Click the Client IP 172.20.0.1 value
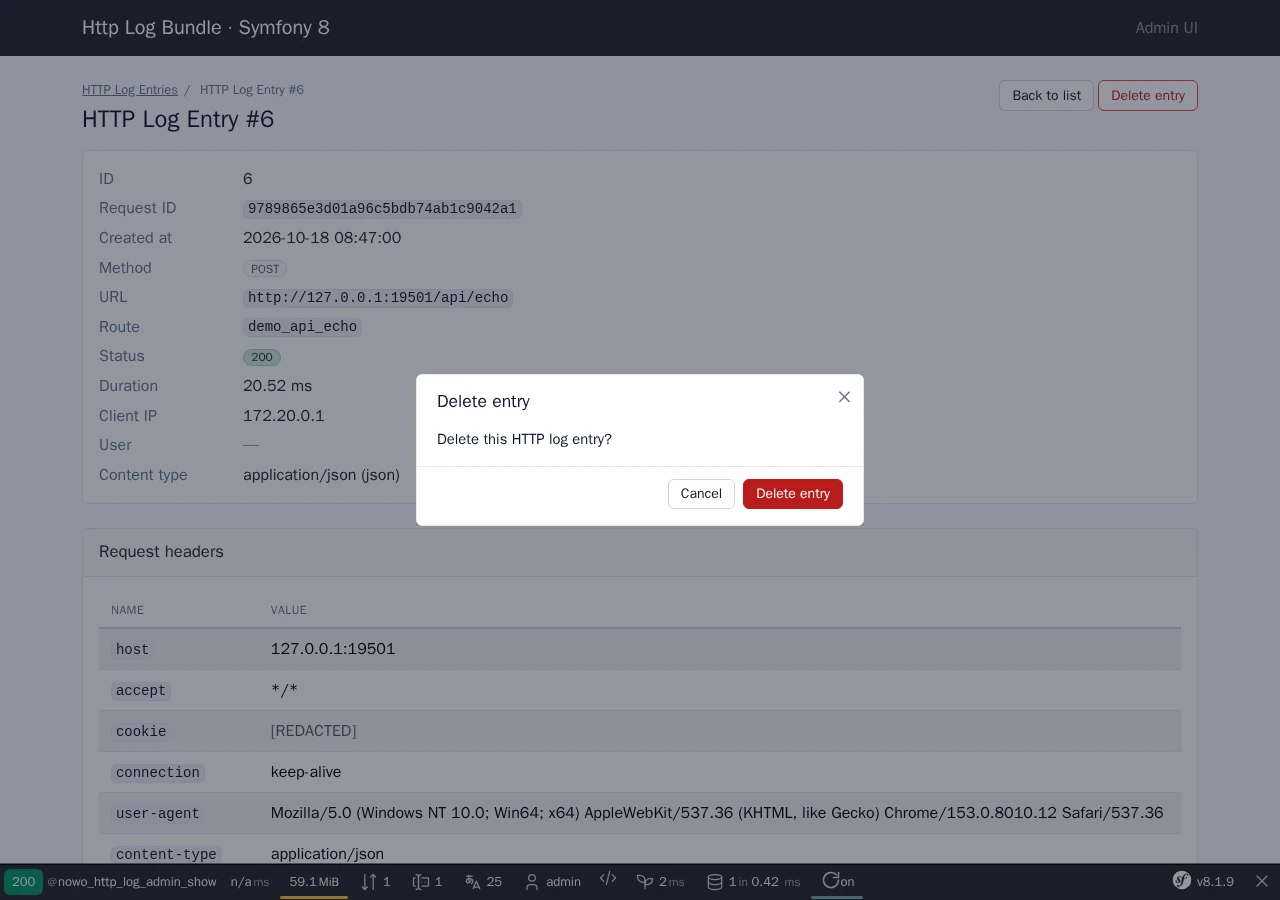 [x=284, y=416]
